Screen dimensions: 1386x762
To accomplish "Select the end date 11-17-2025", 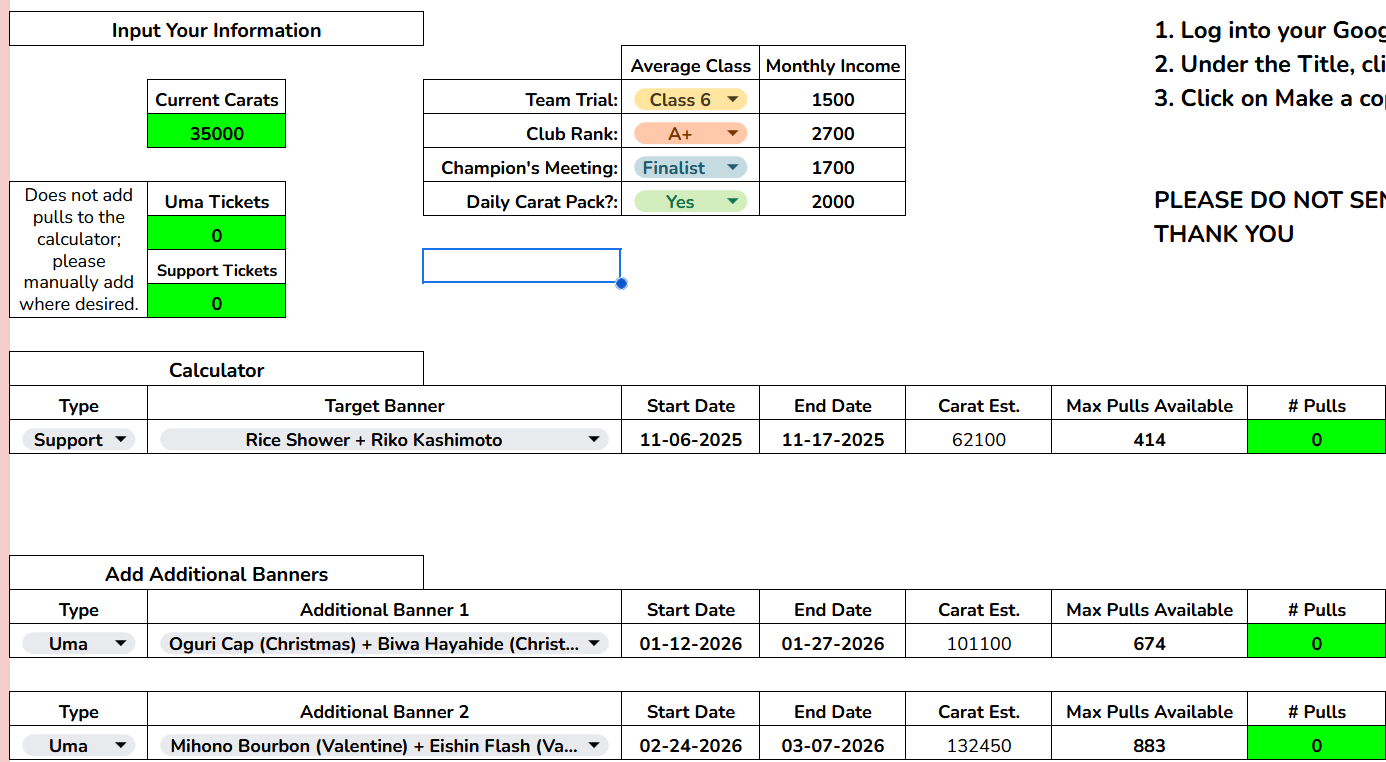I will (833, 437).
